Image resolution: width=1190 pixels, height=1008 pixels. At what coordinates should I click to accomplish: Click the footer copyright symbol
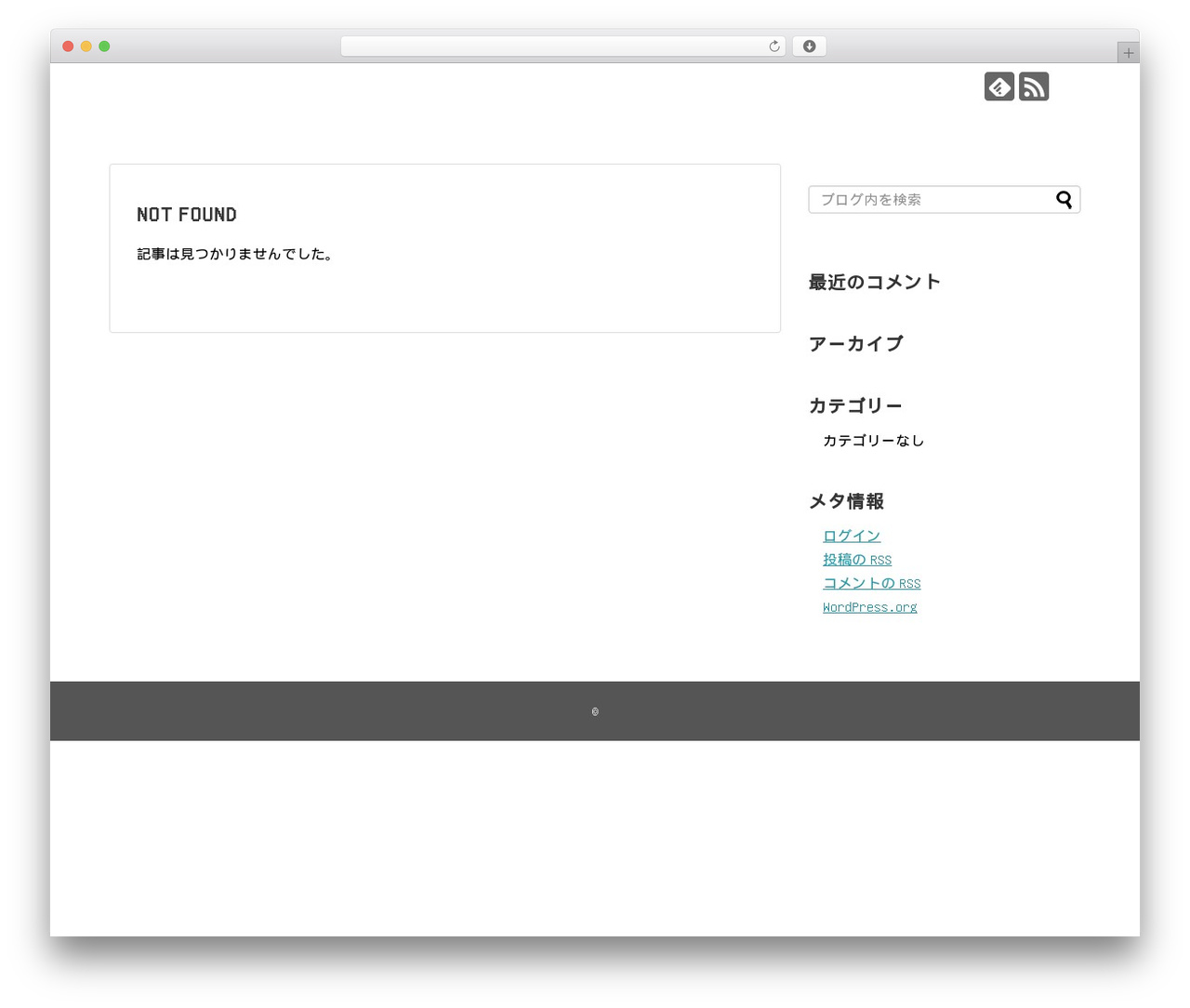point(595,712)
